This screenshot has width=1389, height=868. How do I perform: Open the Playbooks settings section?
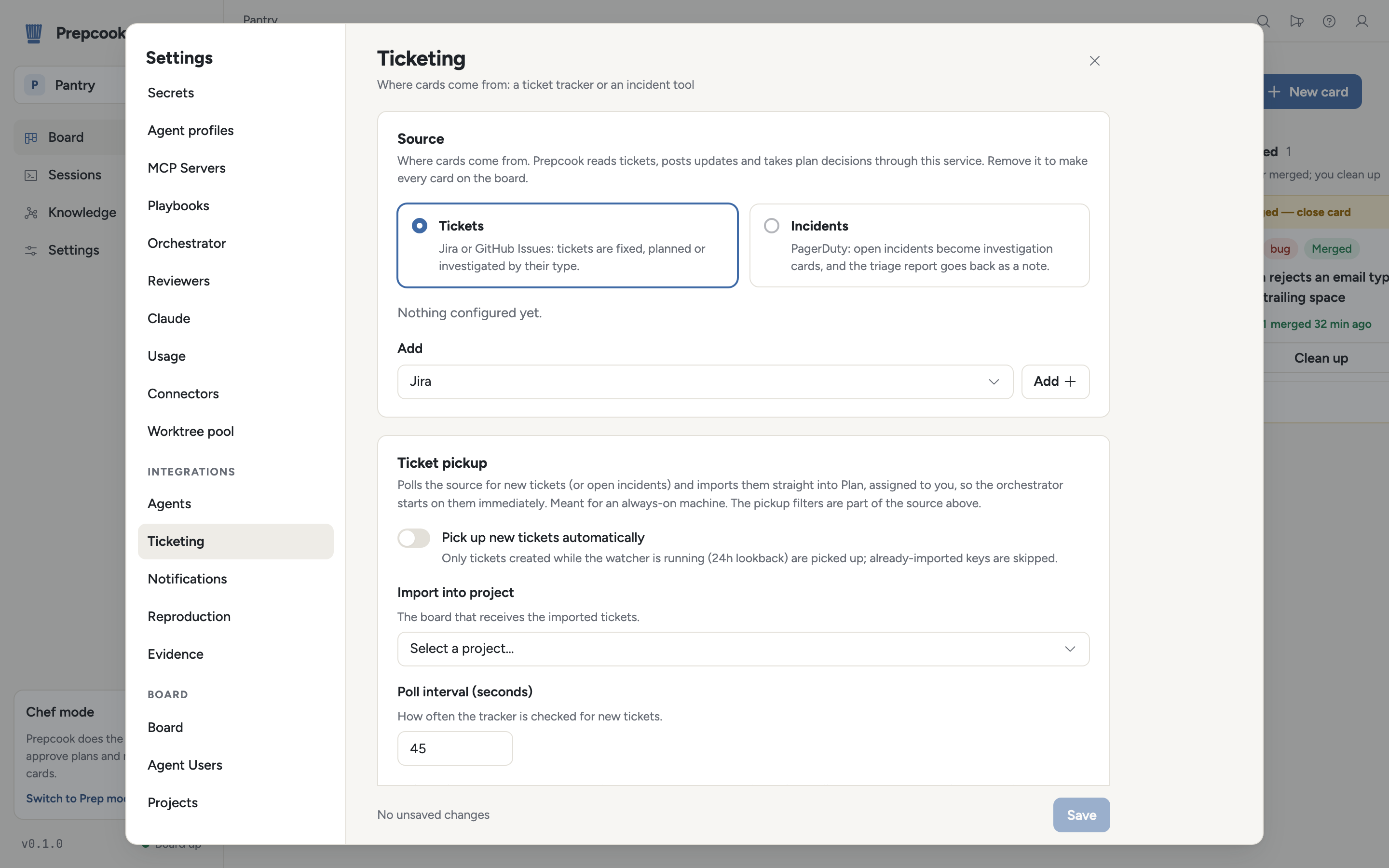[235, 205]
